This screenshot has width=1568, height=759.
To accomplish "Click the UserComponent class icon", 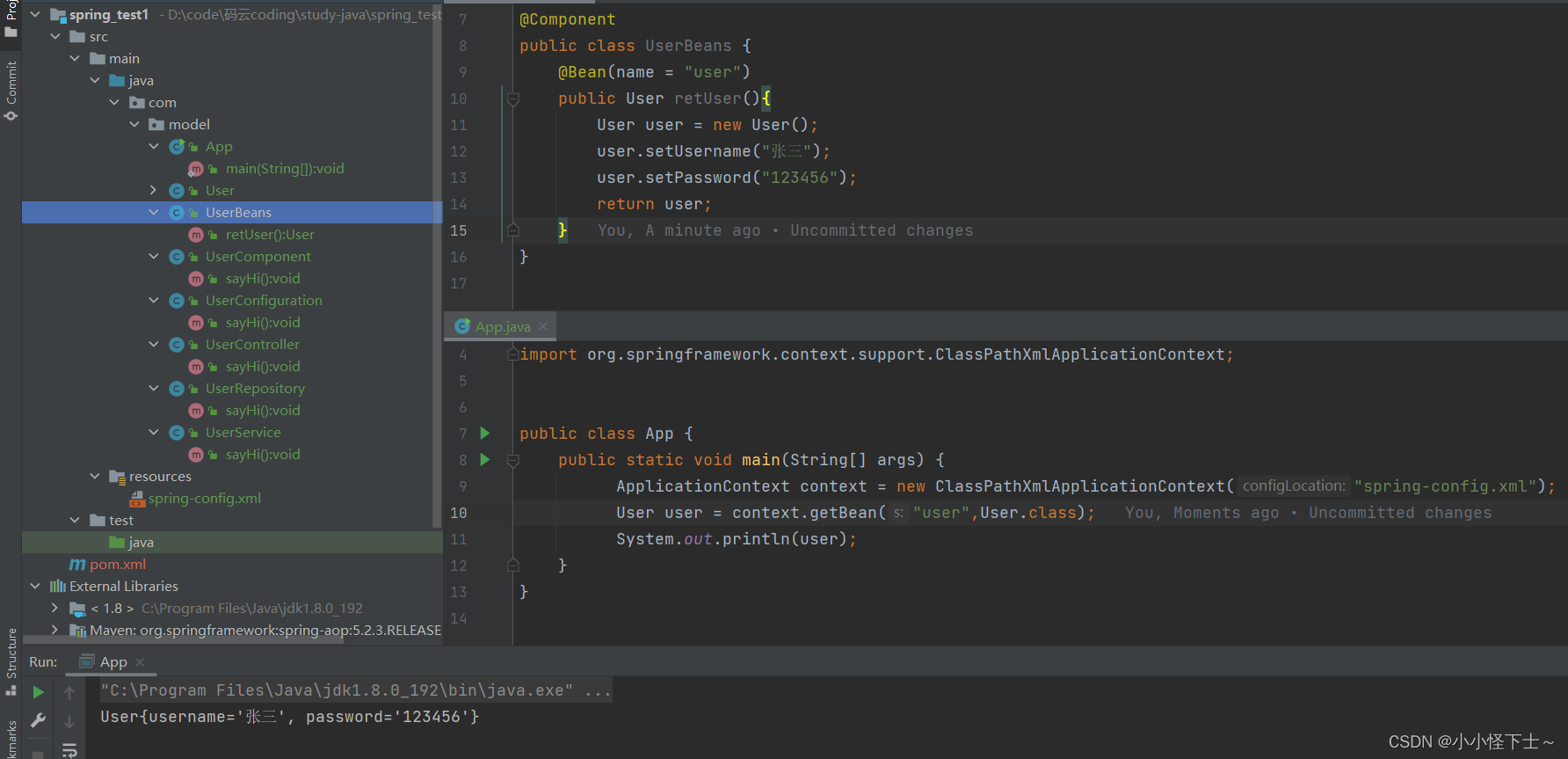I will pyautogui.click(x=177, y=257).
